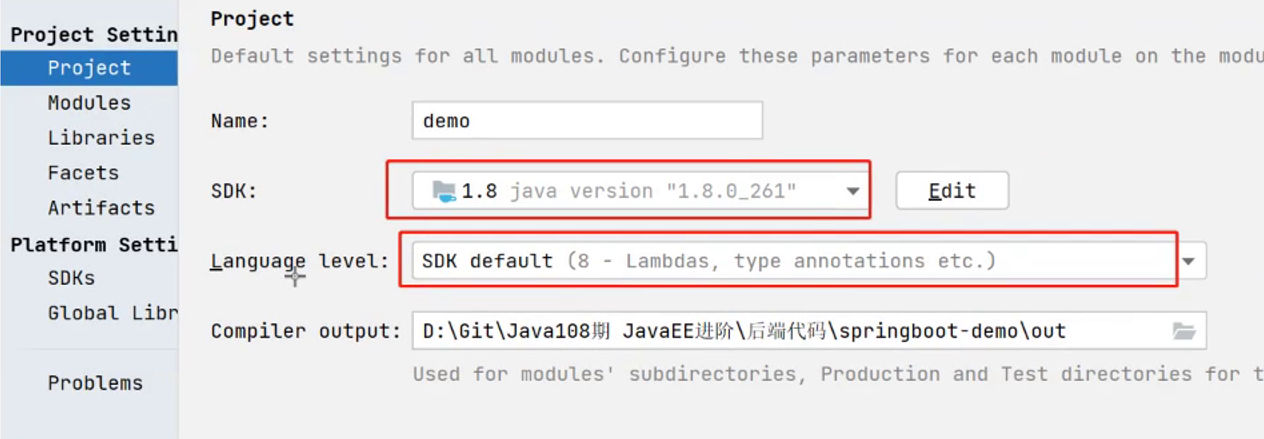
Task: Click the 'Used for modules' subdirectories' hint
Action: pos(838,374)
